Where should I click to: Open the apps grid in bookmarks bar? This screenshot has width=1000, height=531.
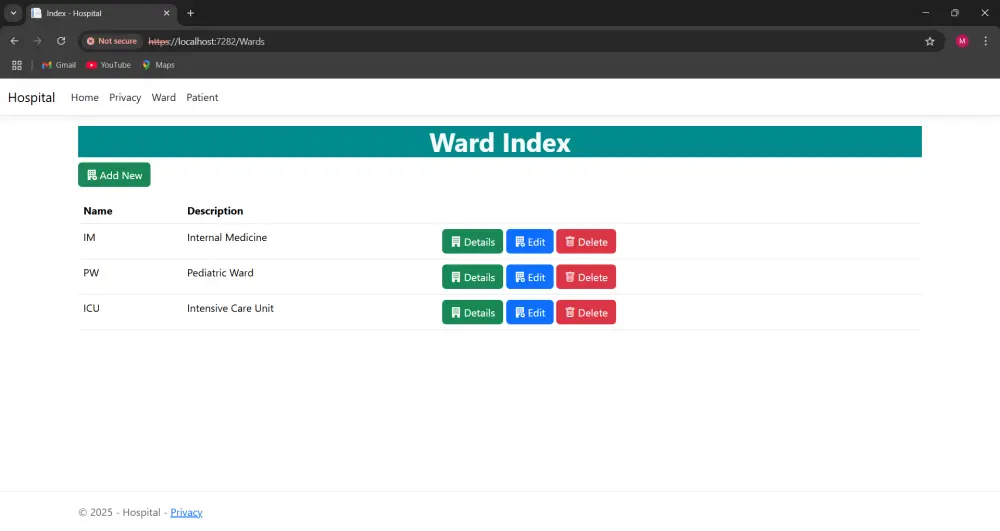[17, 65]
